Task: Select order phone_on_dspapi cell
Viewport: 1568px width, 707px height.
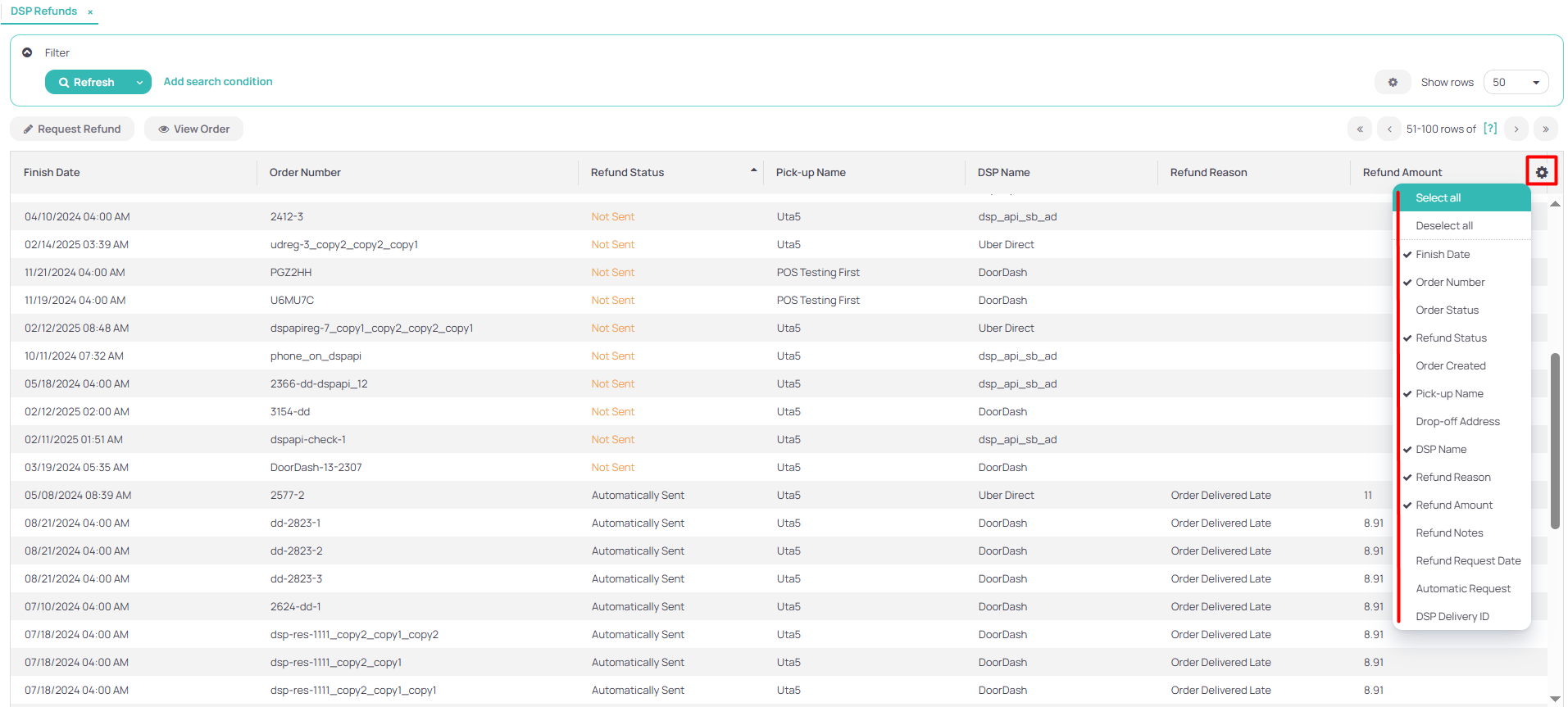Action: click(316, 356)
